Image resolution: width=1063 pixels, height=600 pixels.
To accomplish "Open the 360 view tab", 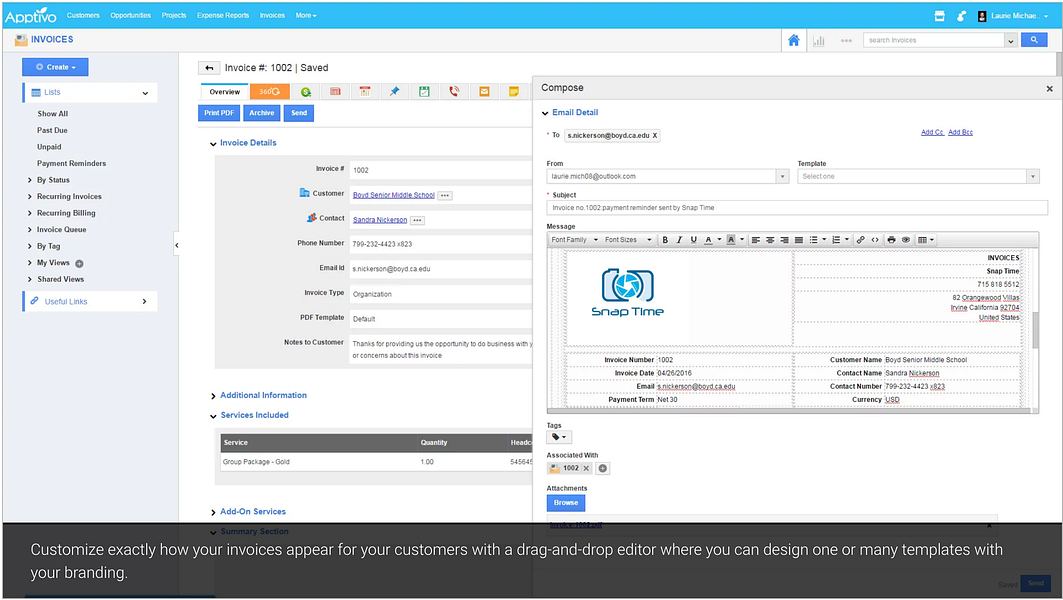I will [269, 92].
